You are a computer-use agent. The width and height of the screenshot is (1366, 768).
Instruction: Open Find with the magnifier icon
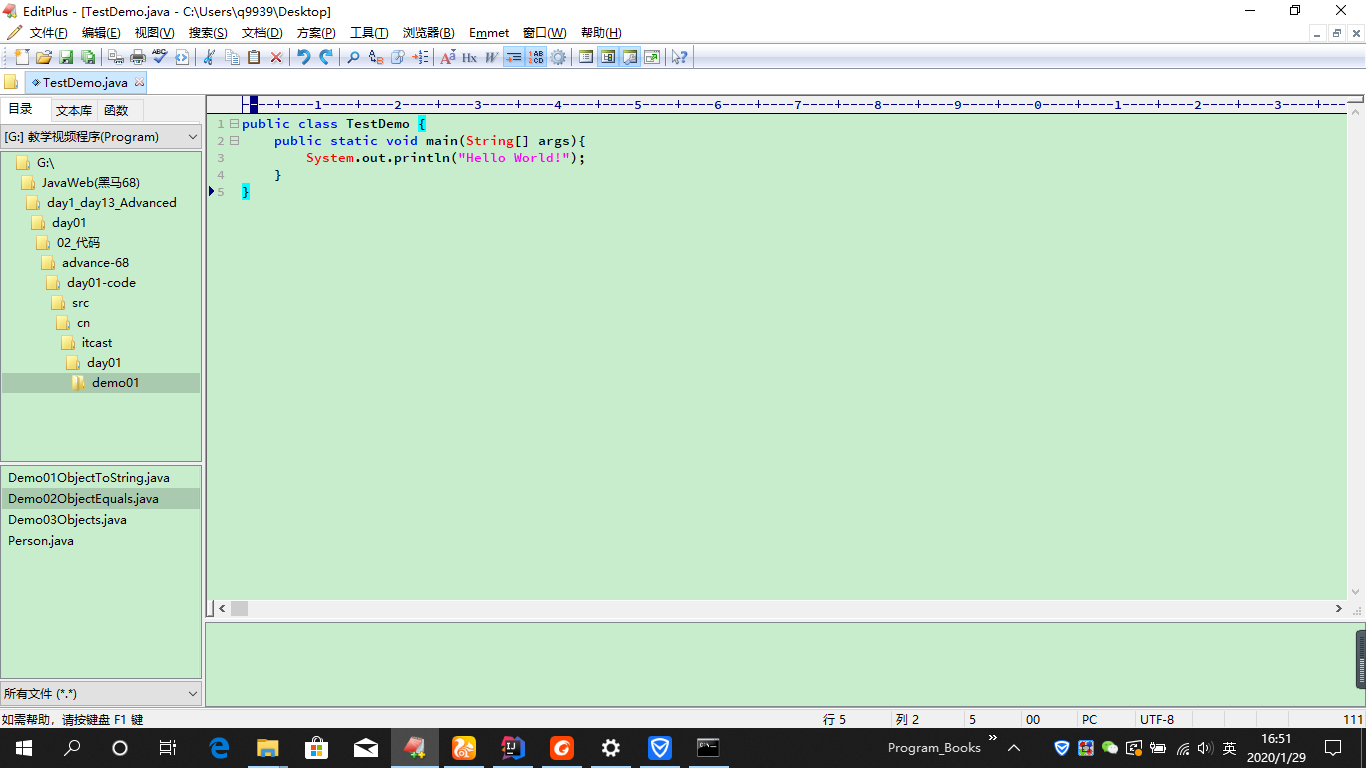pos(354,57)
